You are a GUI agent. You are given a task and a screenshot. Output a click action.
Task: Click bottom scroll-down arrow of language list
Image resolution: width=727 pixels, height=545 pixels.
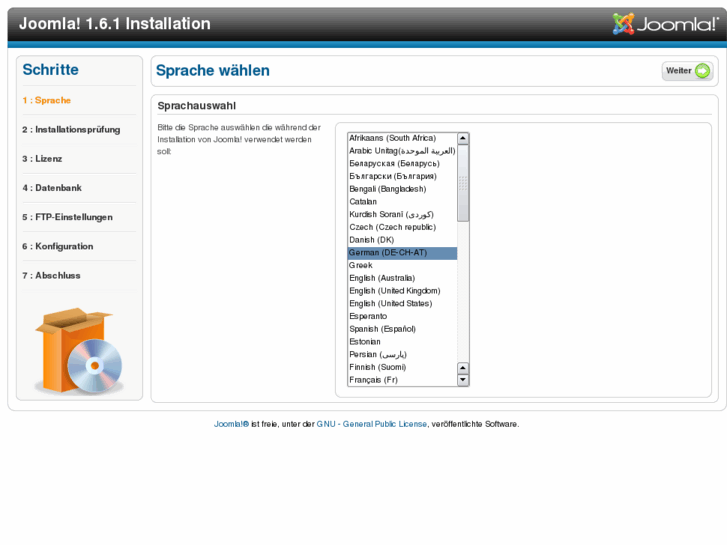point(463,380)
